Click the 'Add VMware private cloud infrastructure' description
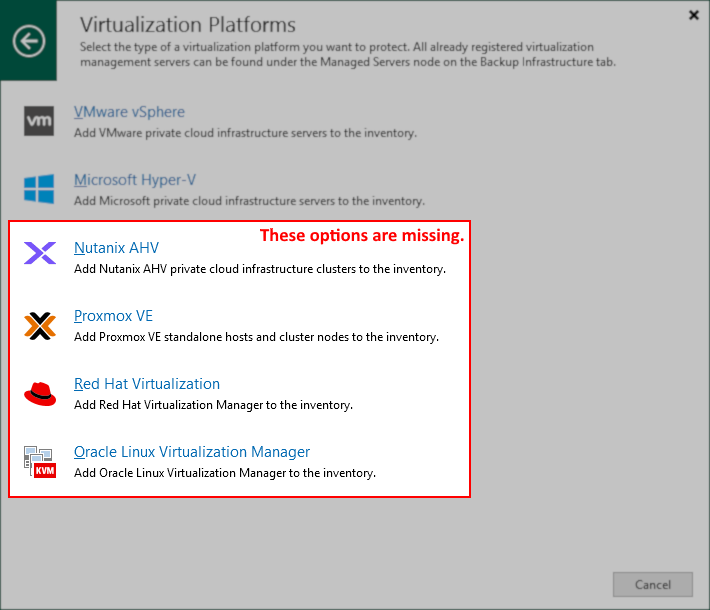The image size is (710, 610). point(245,133)
